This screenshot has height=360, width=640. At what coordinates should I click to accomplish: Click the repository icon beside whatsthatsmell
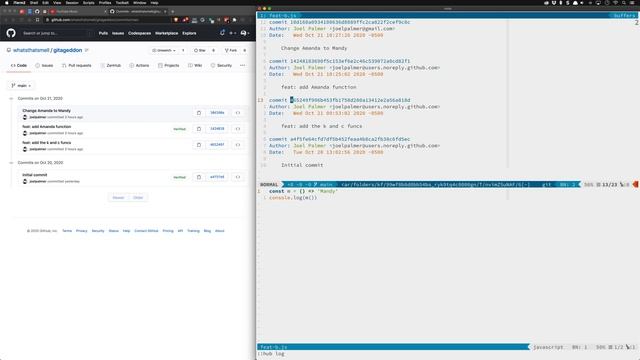9,50
